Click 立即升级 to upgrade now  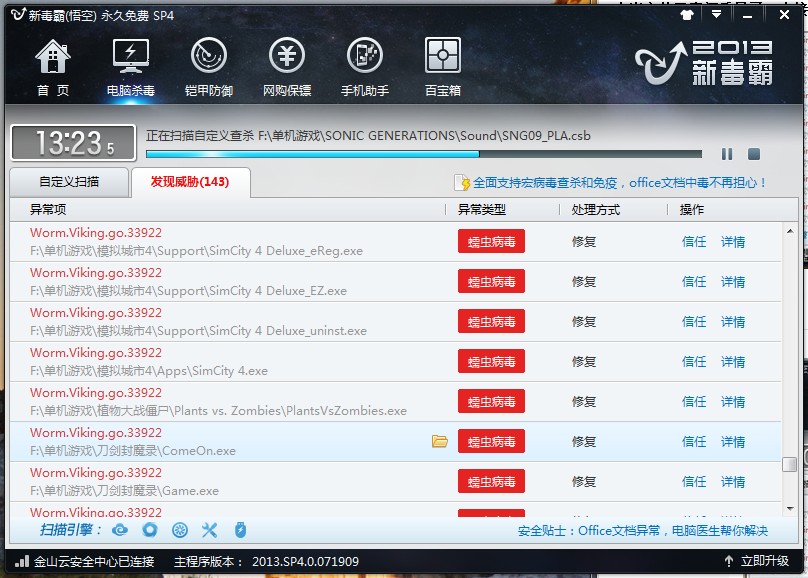765,561
